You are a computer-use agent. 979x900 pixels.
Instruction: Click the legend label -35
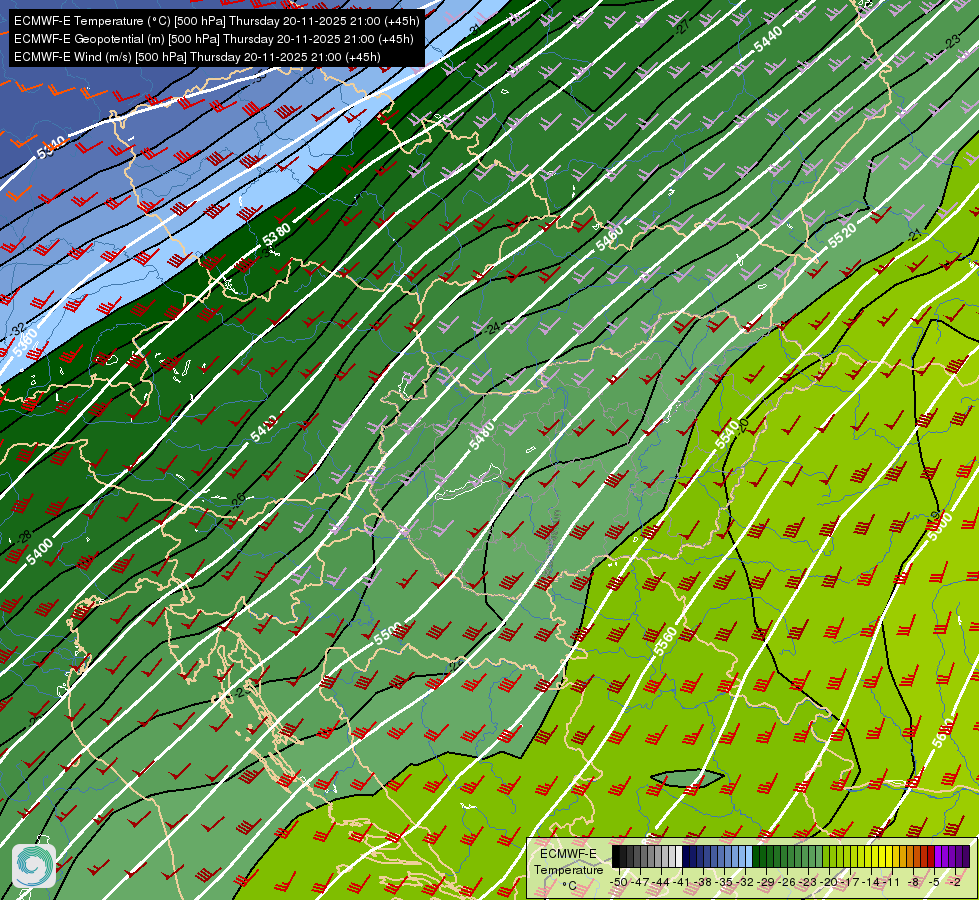724,882
